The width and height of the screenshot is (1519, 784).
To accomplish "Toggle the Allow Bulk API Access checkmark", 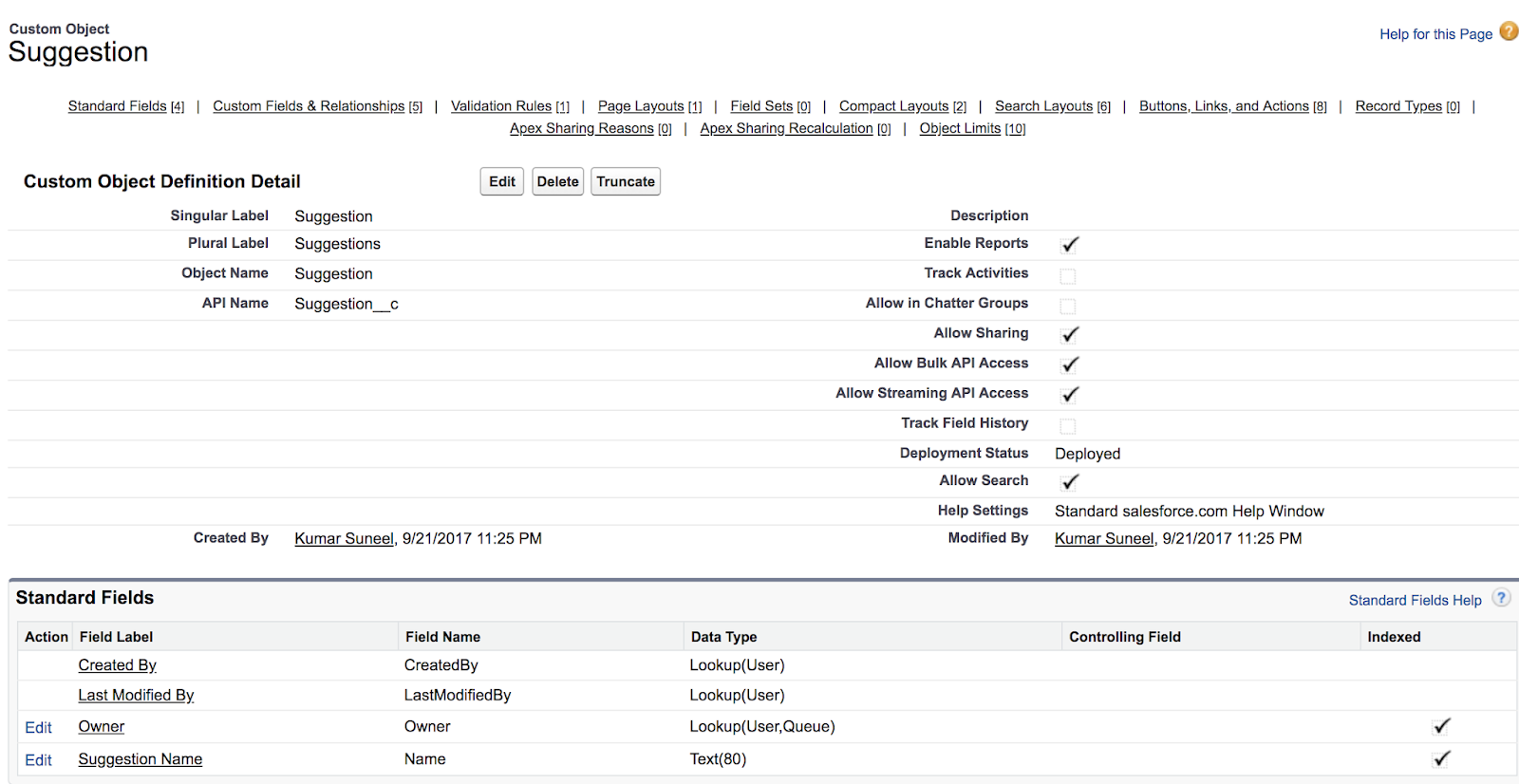I will coord(1070,364).
